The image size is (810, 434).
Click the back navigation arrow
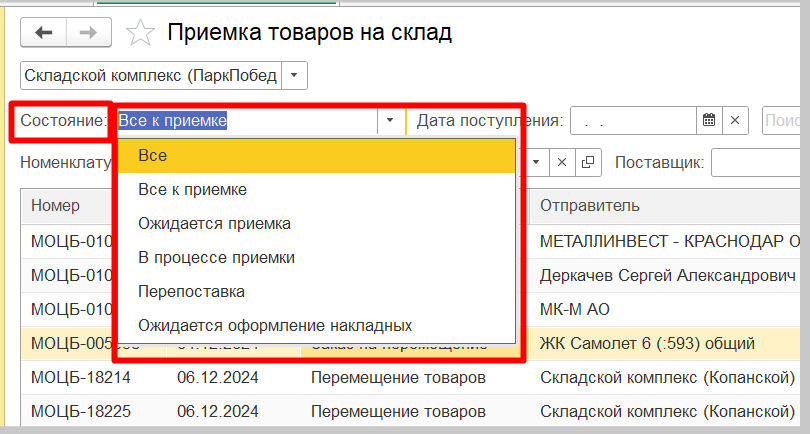44,33
